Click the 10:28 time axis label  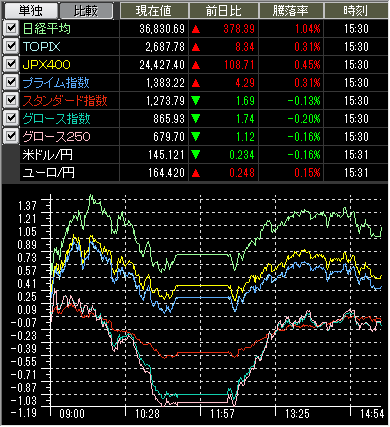[147, 414]
